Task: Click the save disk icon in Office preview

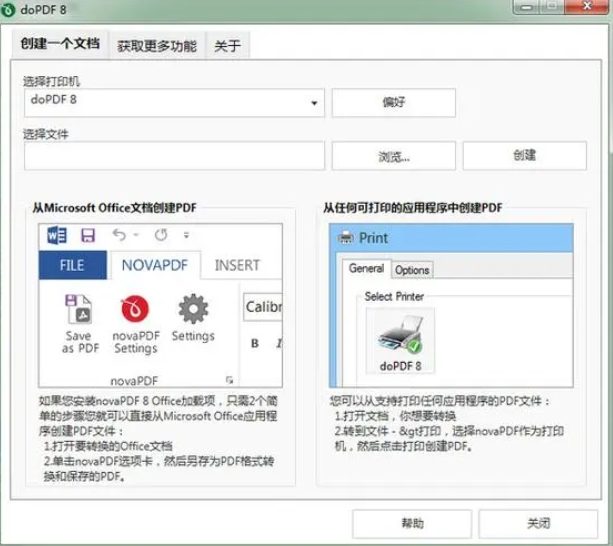Action: click(x=88, y=235)
